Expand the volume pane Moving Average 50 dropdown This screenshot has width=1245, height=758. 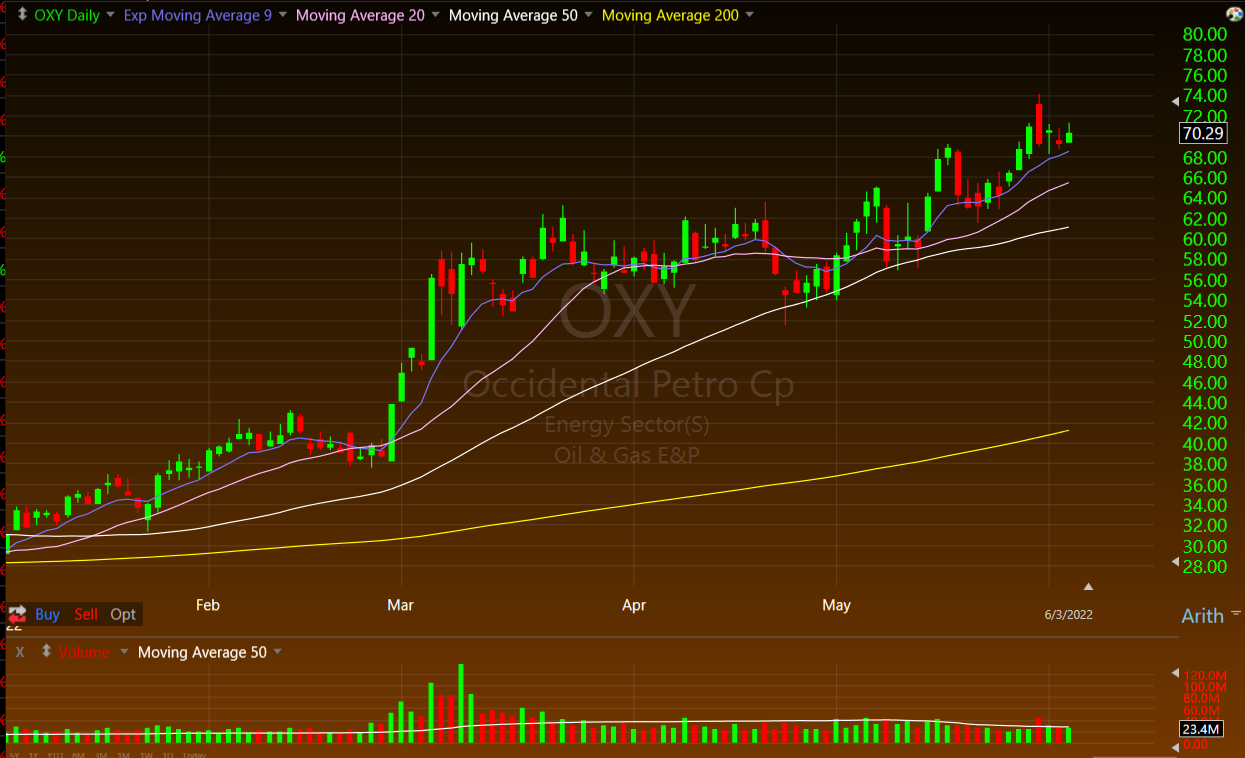click(x=278, y=652)
